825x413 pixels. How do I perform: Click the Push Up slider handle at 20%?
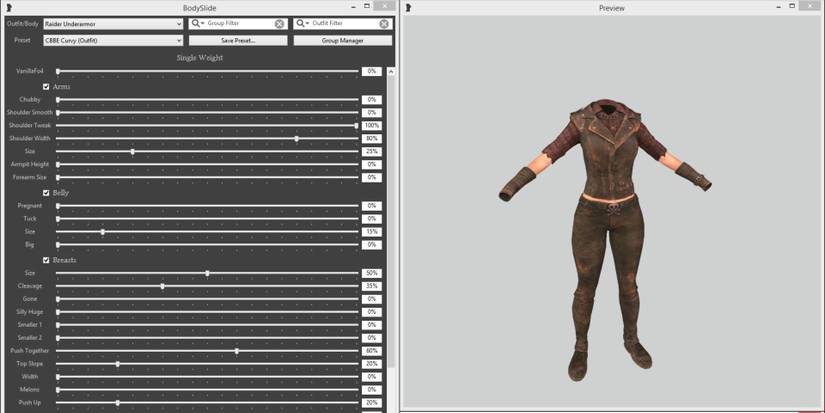tap(117, 403)
